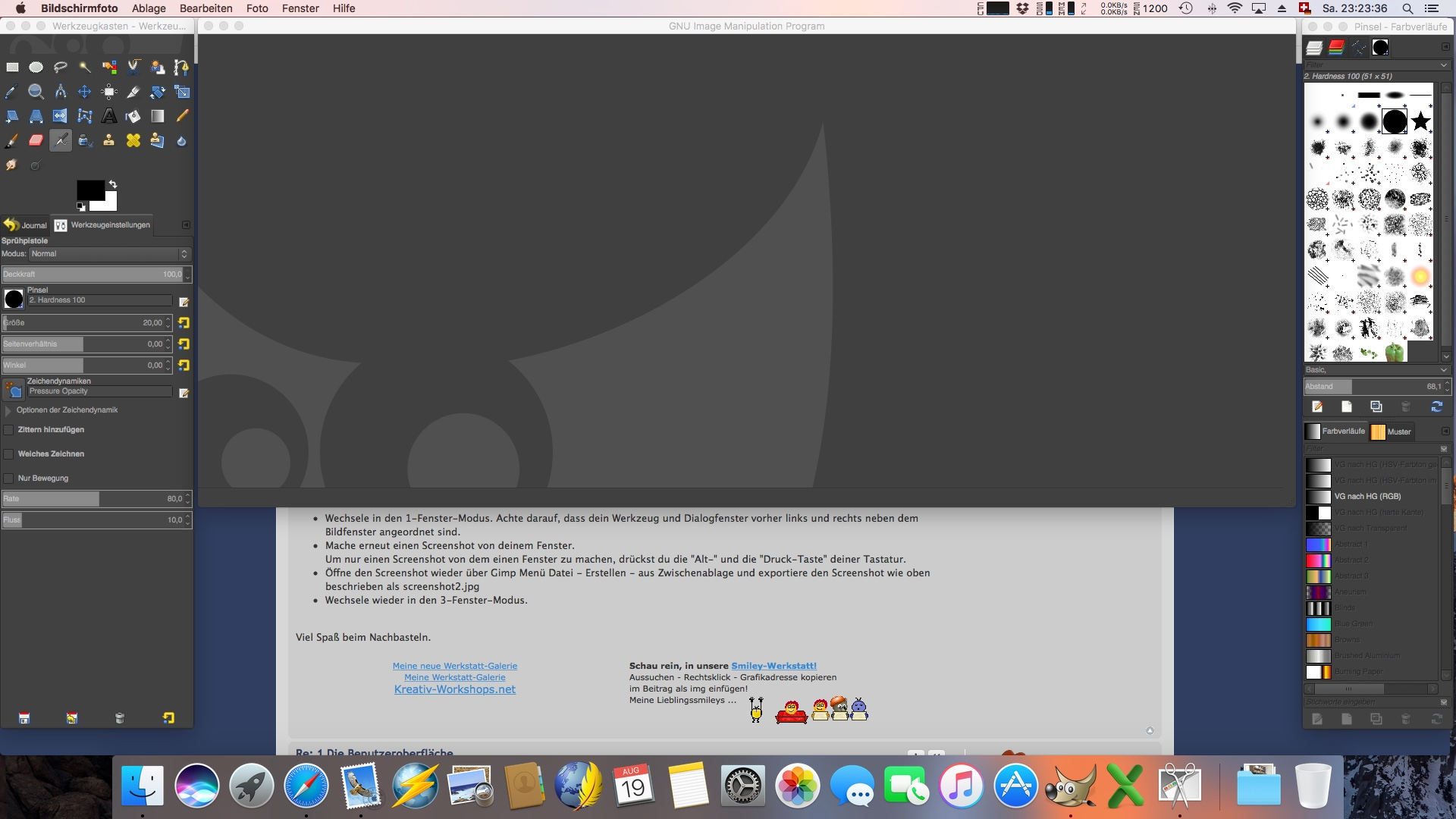This screenshot has width=1456, height=819.
Task: Click the Move tool arrows icon
Action: 85,92
